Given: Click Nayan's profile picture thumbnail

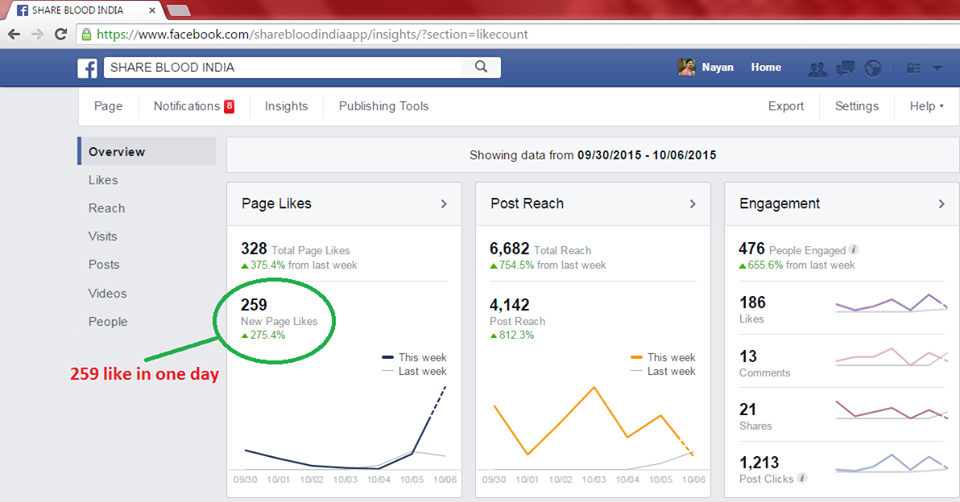Looking at the screenshot, I should [x=687, y=67].
